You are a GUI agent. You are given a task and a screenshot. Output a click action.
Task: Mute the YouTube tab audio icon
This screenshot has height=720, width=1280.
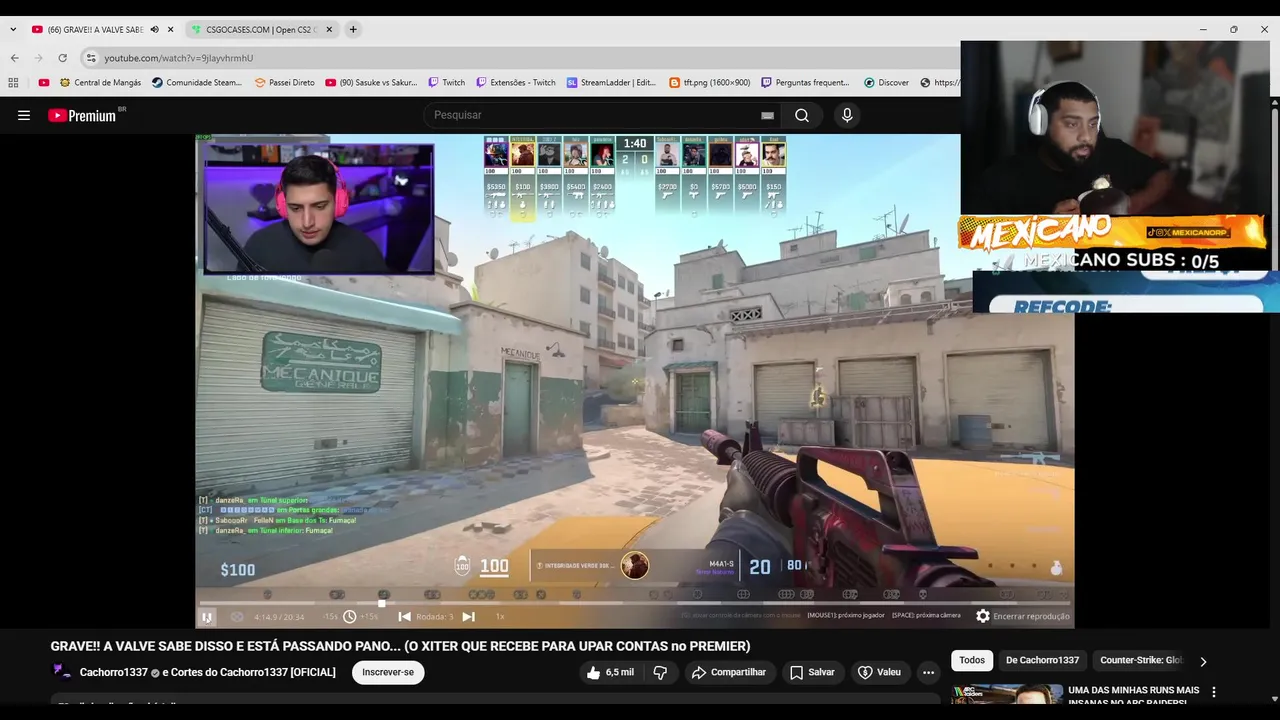(x=154, y=30)
